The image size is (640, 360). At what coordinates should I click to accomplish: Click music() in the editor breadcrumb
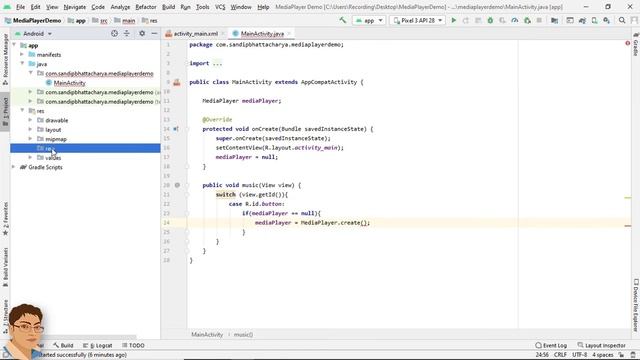click(243, 334)
